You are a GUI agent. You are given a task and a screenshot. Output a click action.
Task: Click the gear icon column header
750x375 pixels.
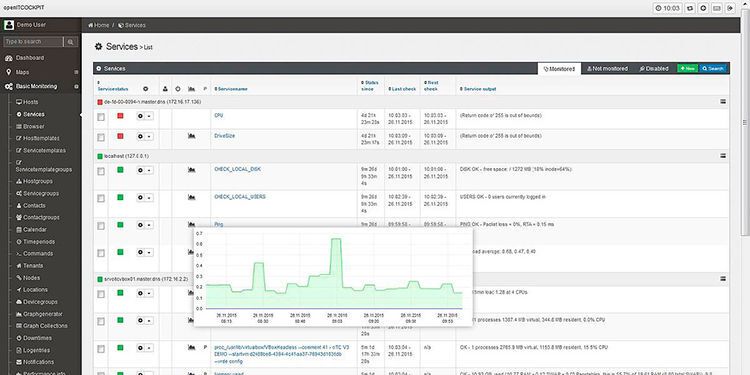pos(145,88)
